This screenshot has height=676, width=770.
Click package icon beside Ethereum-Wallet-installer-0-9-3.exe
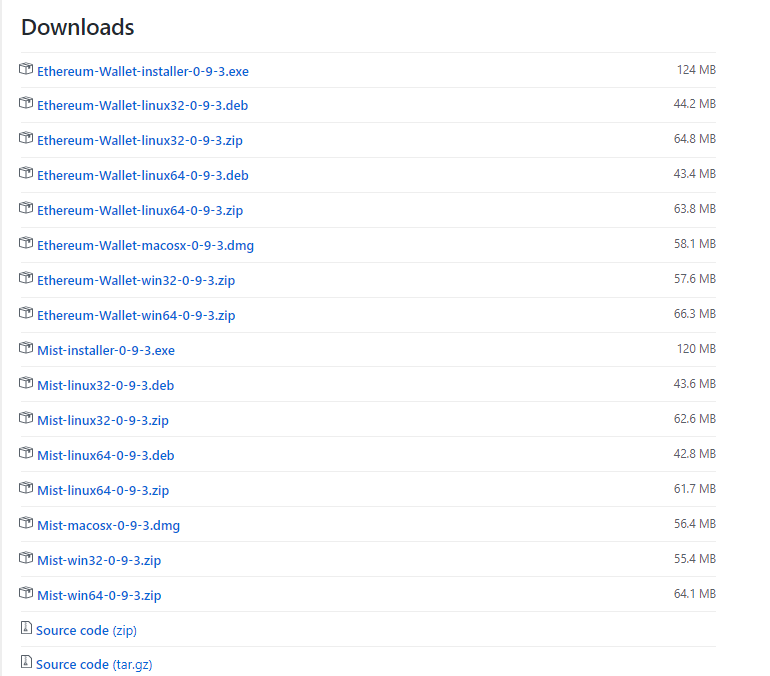pyautogui.click(x=26, y=69)
